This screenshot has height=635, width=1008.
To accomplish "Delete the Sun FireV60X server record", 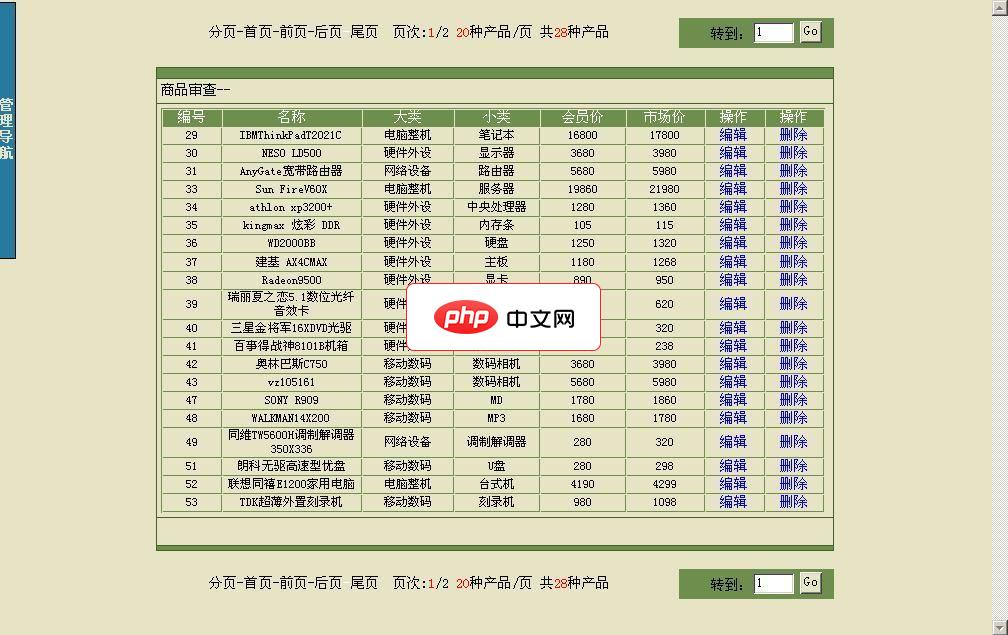I will [793, 189].
